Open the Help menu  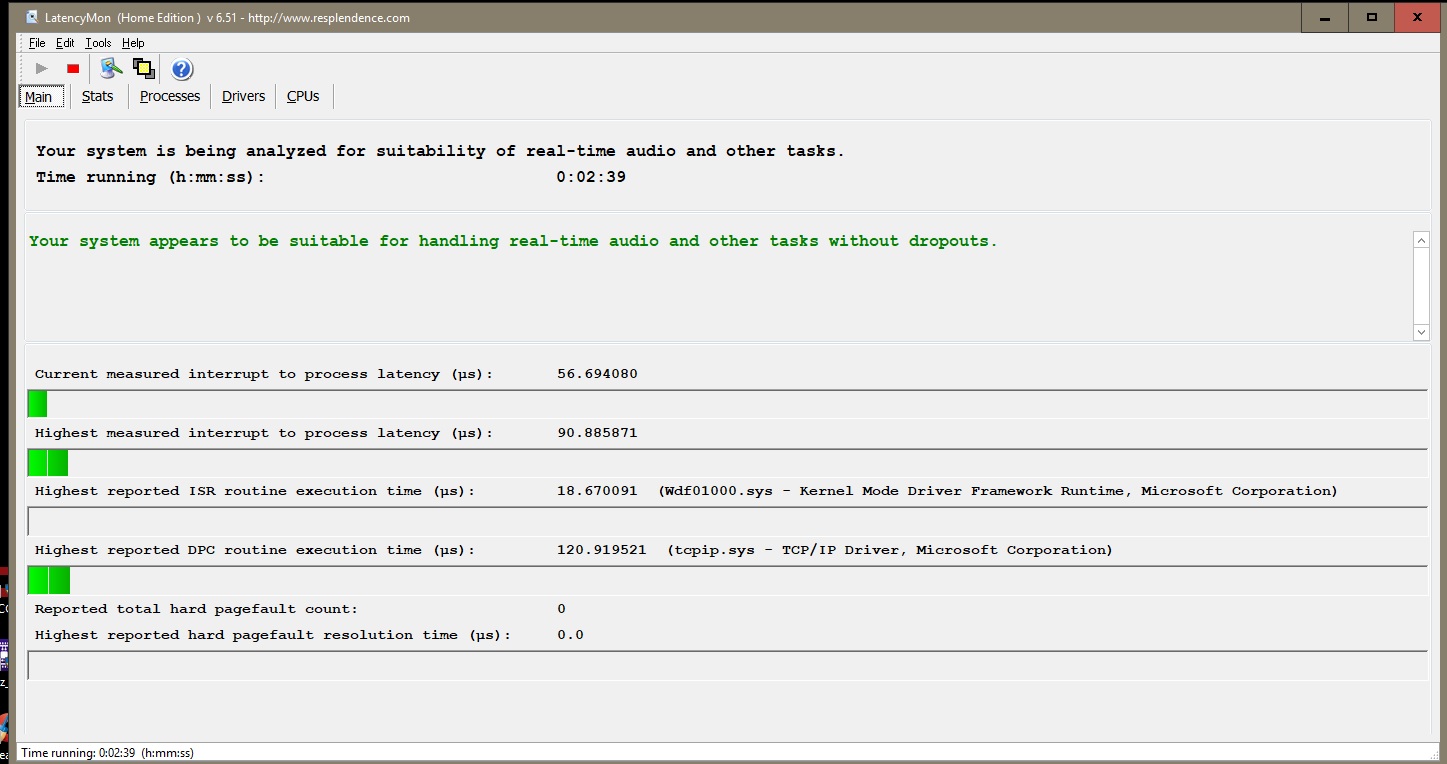click(x=133, y=43)
